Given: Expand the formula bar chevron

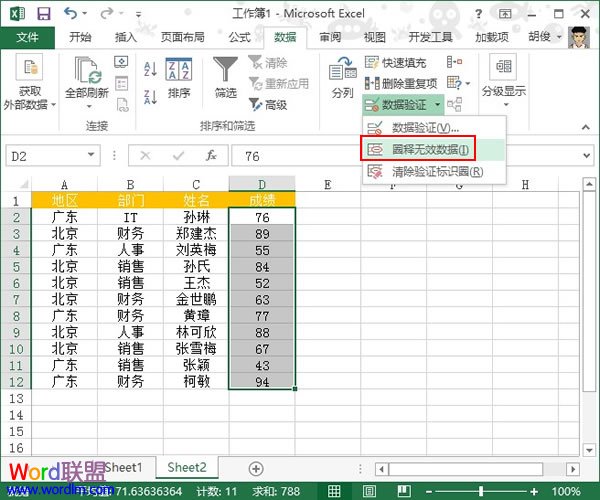Looking at the screenshot, I should click(x=586, y=155).
